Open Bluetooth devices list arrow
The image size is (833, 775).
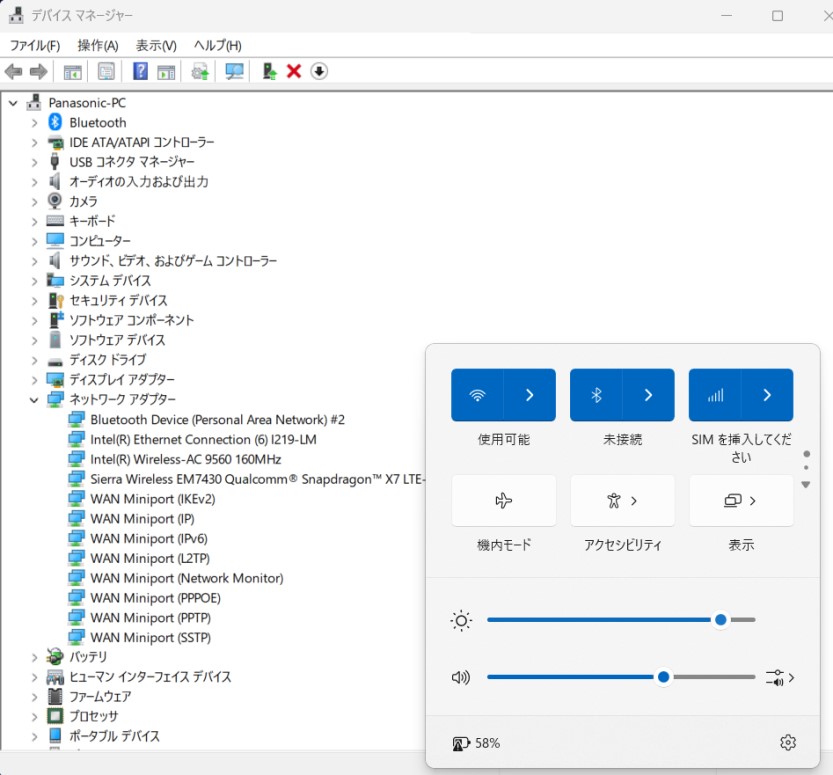click(648, 395)
